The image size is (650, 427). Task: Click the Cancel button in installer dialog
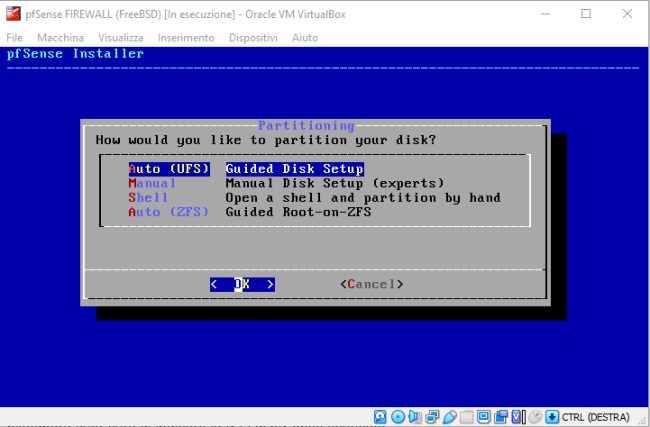pos(371,284)
